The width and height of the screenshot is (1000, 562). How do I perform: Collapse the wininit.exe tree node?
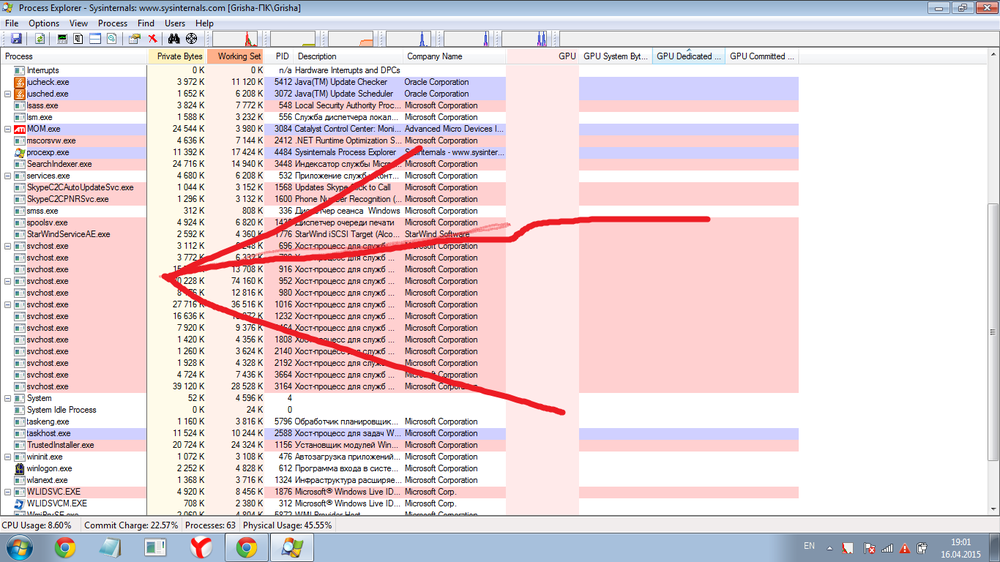pyautogui.click(x=8, y=457)
